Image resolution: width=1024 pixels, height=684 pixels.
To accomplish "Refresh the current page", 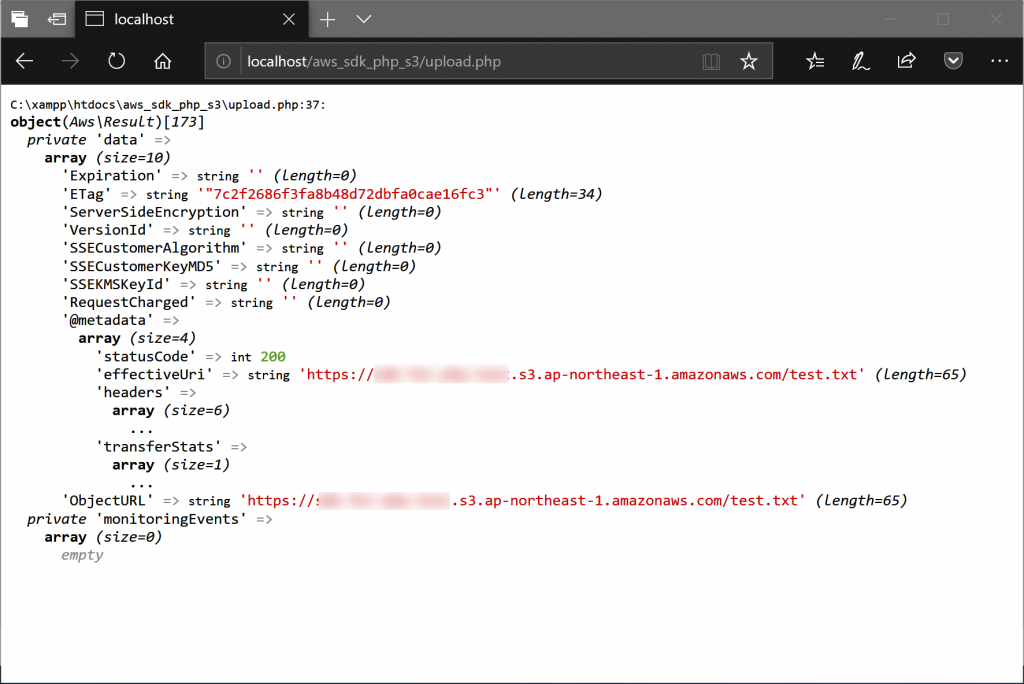I will 116,61.
